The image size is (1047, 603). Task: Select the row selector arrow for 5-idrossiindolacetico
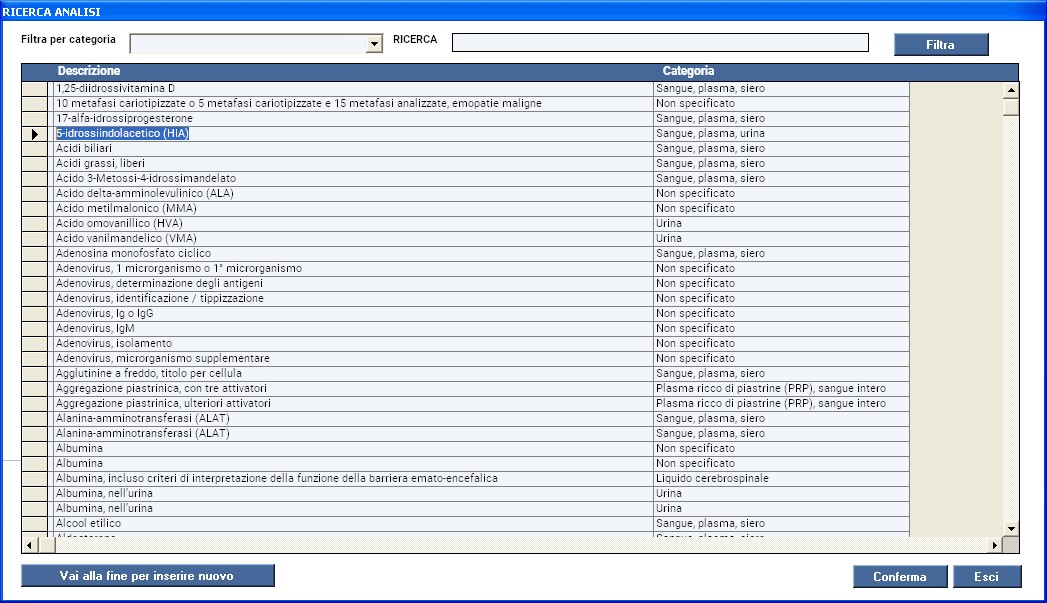pos(35,134)
